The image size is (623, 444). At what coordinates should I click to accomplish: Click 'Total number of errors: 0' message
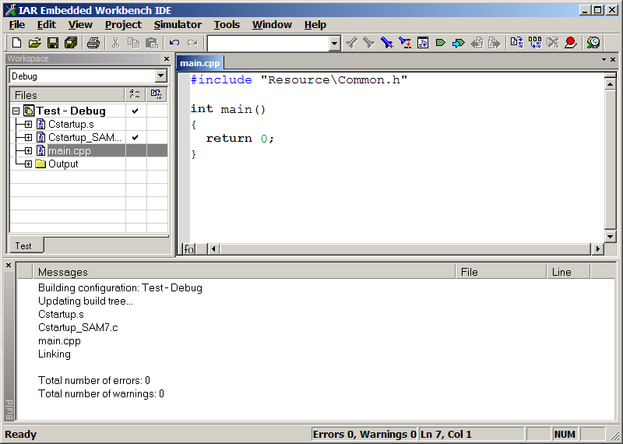tap(94, 380)
